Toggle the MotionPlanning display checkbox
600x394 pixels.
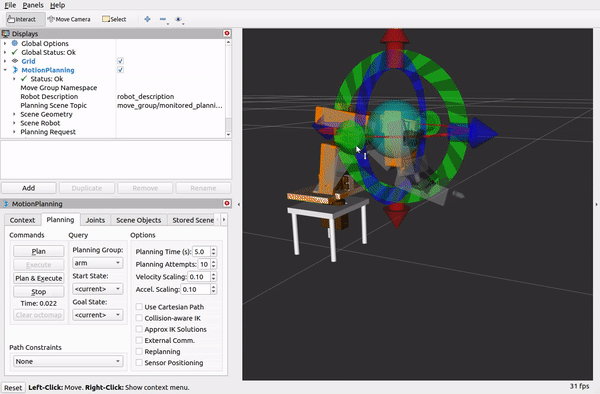point(120,70)
